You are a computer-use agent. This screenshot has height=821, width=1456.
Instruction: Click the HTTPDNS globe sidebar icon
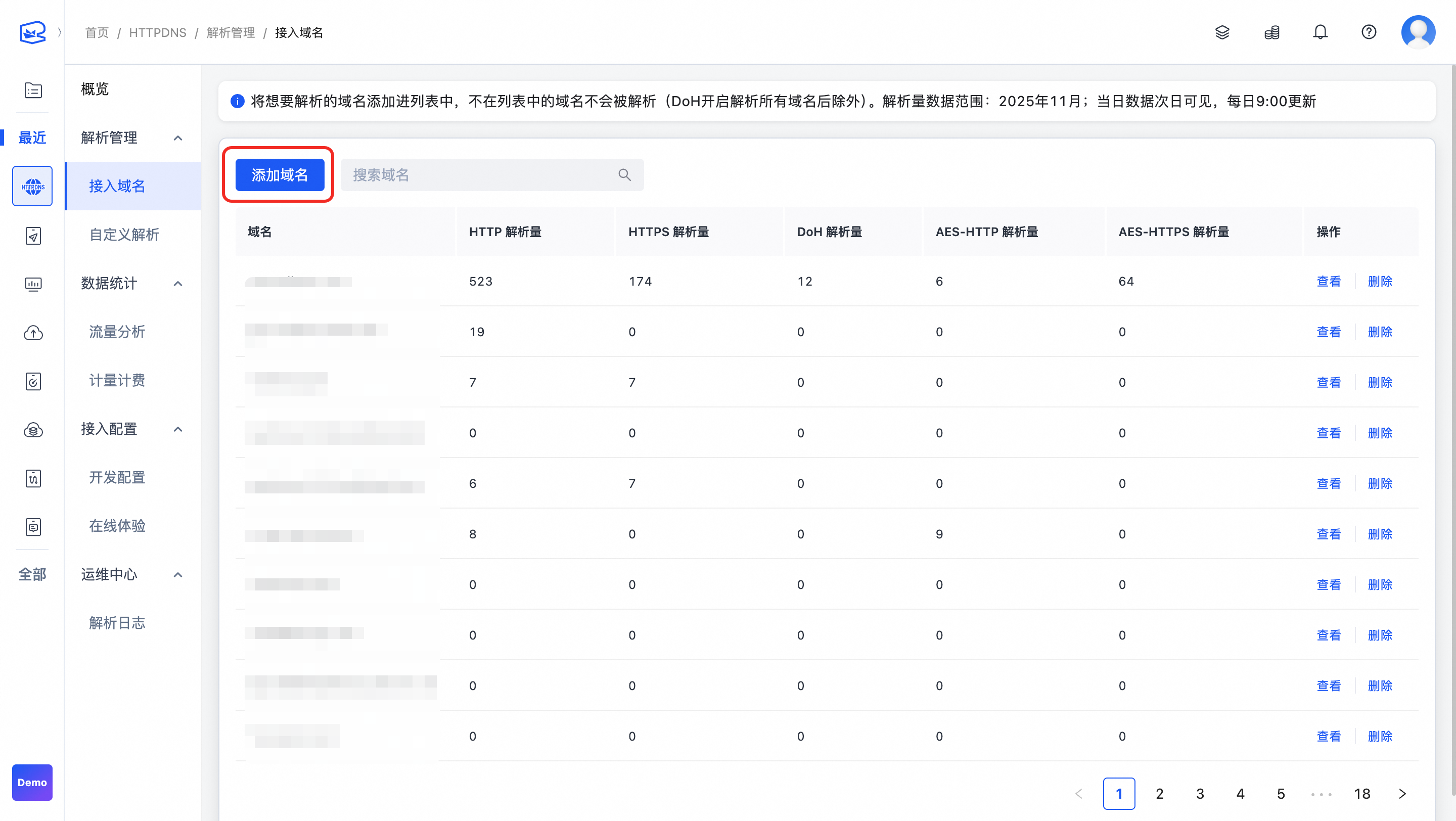point(32,186)
